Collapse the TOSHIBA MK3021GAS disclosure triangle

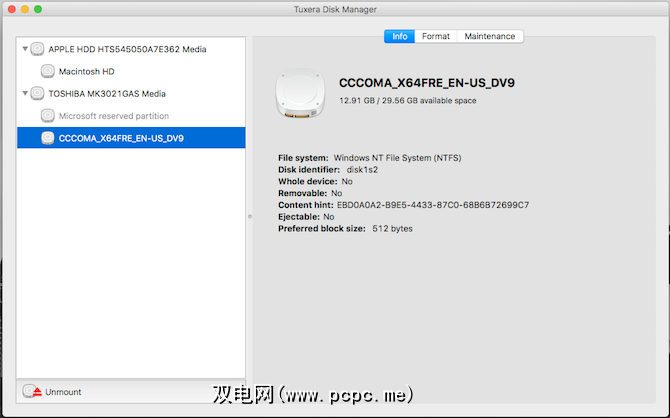pos(25,93)
